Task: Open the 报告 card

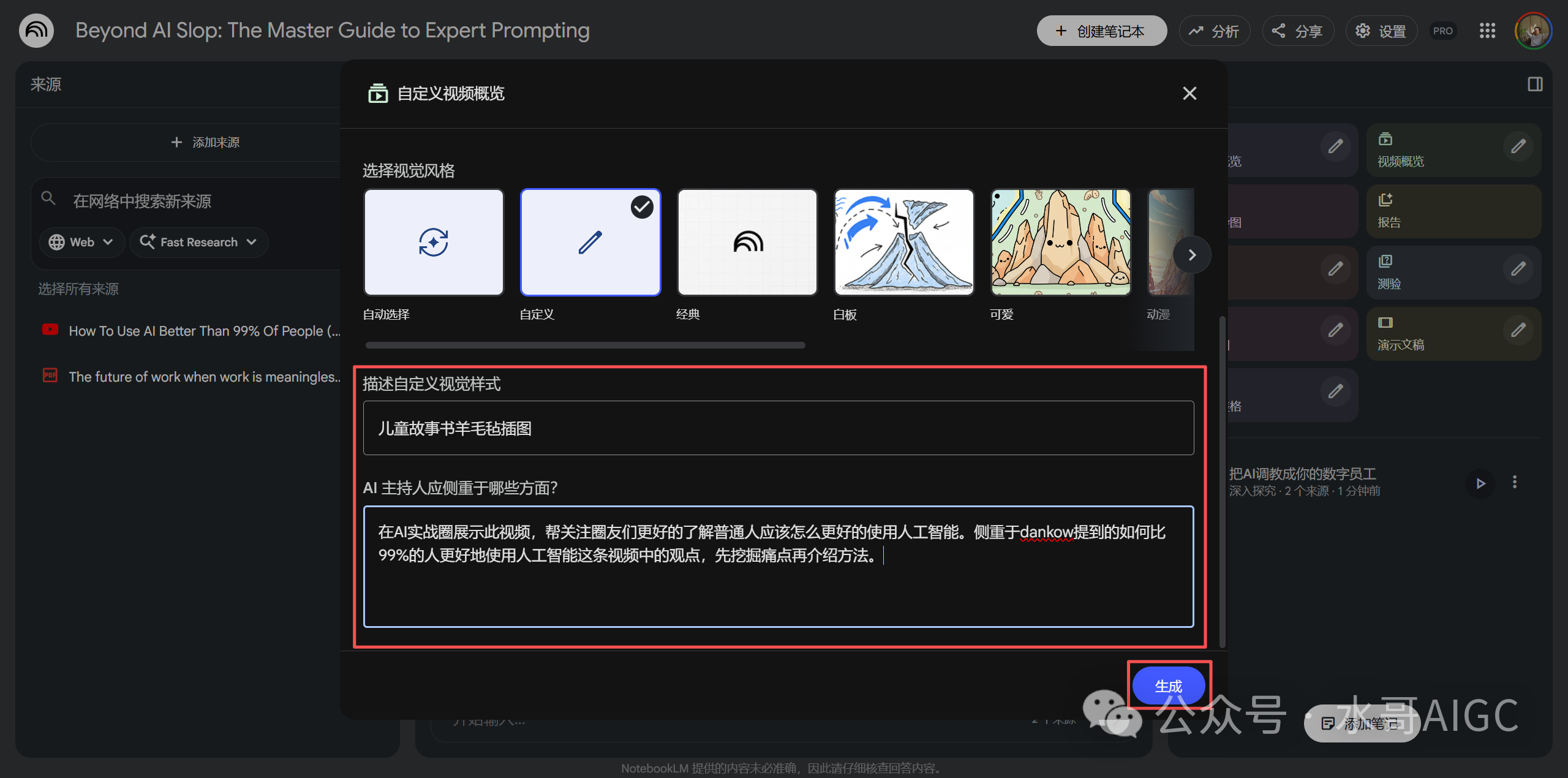Action: point(1453,211)
